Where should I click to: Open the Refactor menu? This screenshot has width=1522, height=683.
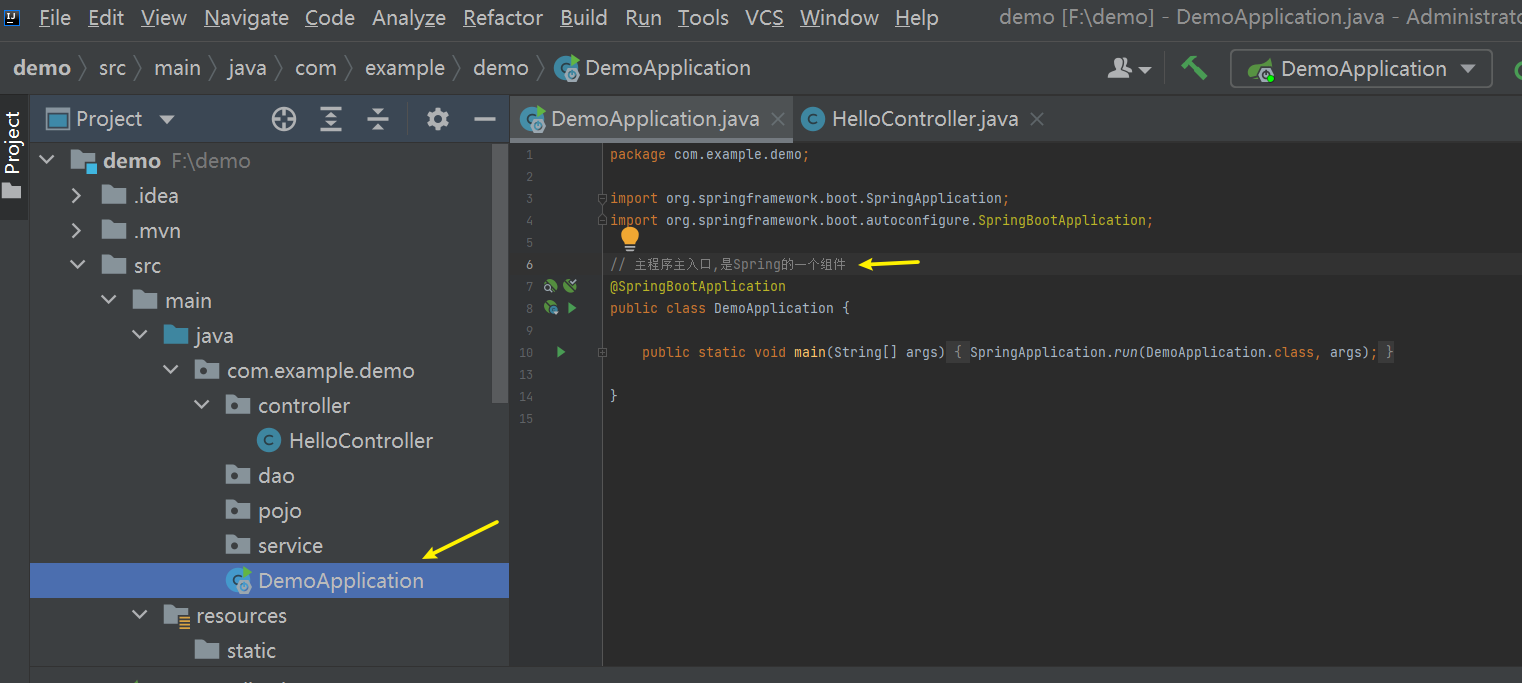(x=503, y=18)
